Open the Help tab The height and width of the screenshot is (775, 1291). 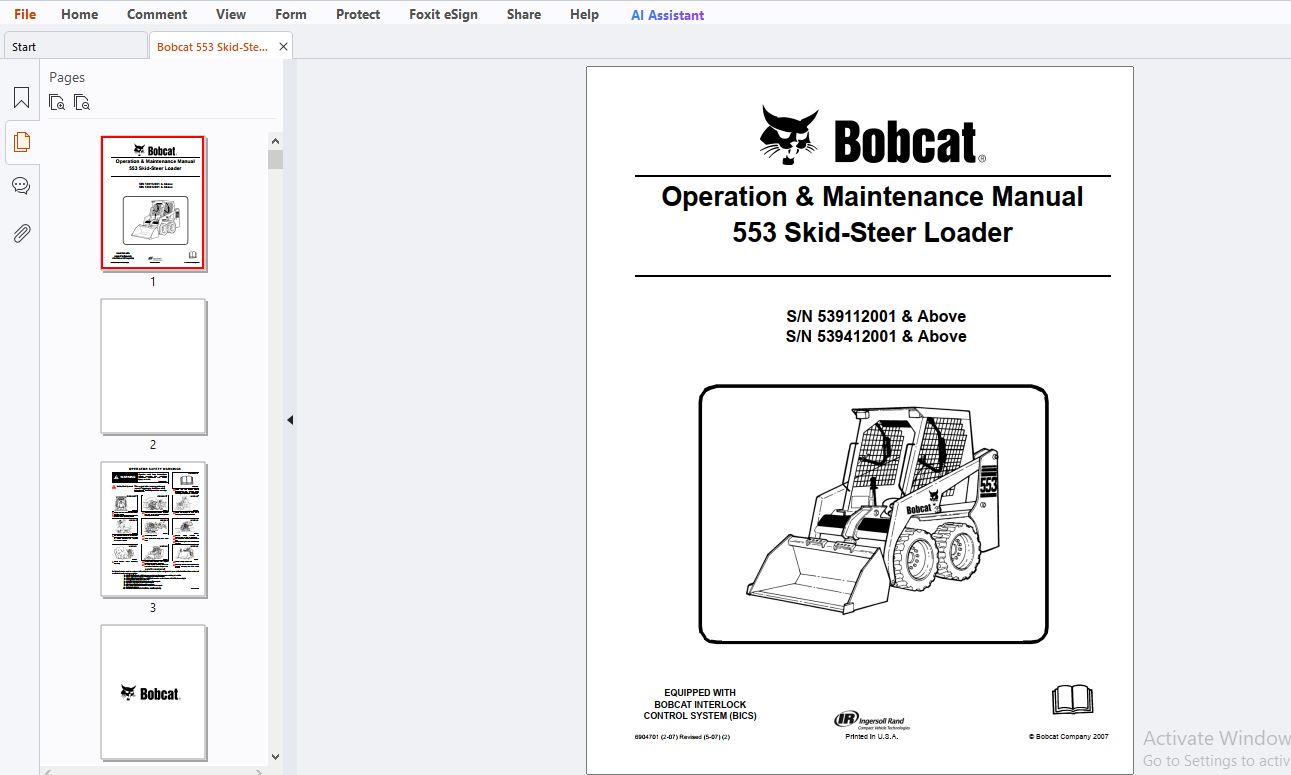pos(584,14)
